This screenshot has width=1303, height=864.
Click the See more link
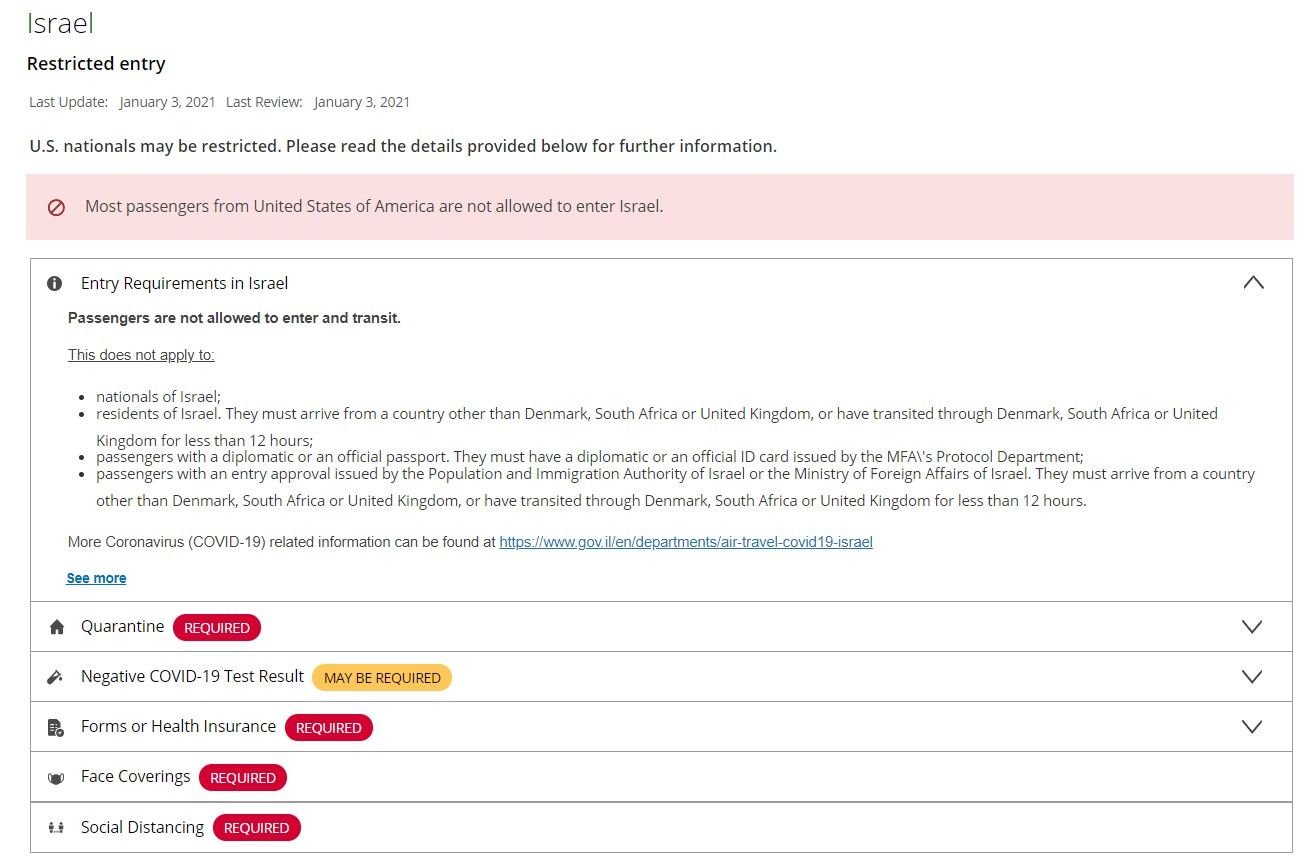click(x=96, y=578)
